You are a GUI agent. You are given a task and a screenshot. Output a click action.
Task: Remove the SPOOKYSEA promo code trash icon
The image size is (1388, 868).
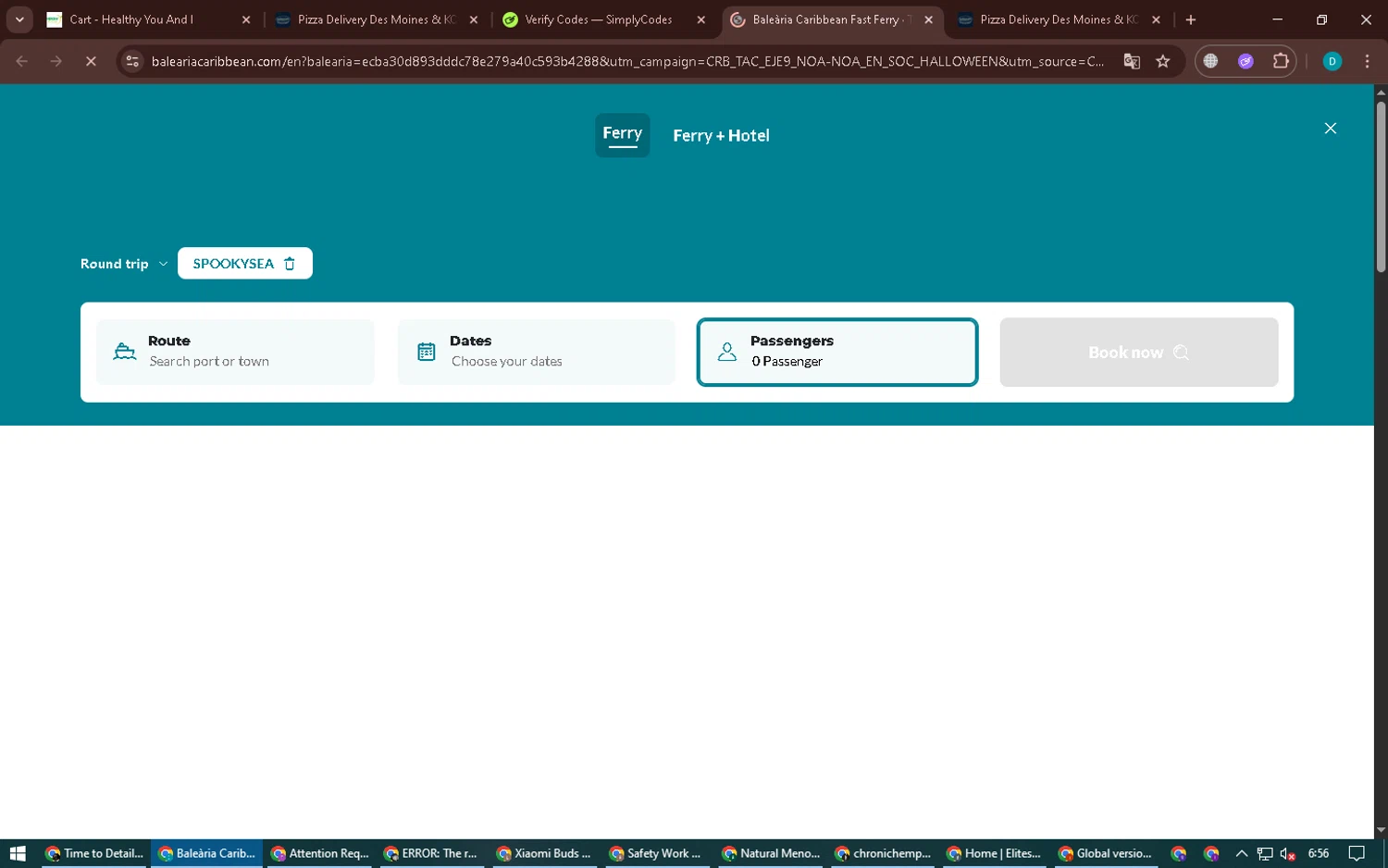[290, 264]
